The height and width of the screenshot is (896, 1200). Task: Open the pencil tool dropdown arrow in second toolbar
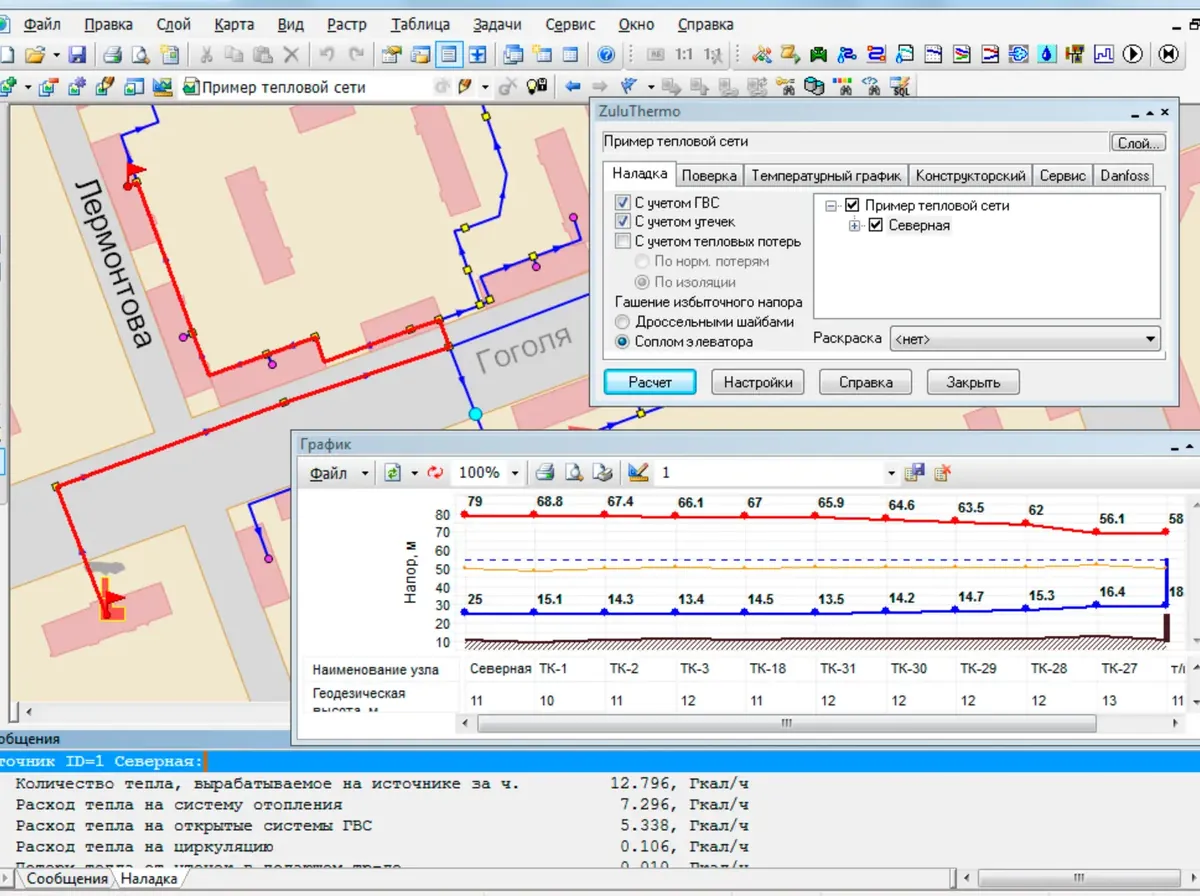click(x=485, y=87)
